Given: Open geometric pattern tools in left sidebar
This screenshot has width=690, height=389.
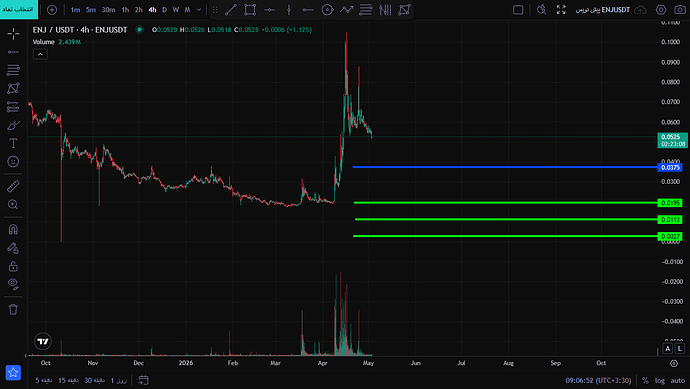Looking at the screenshot, I should click(x=13, y=88).
